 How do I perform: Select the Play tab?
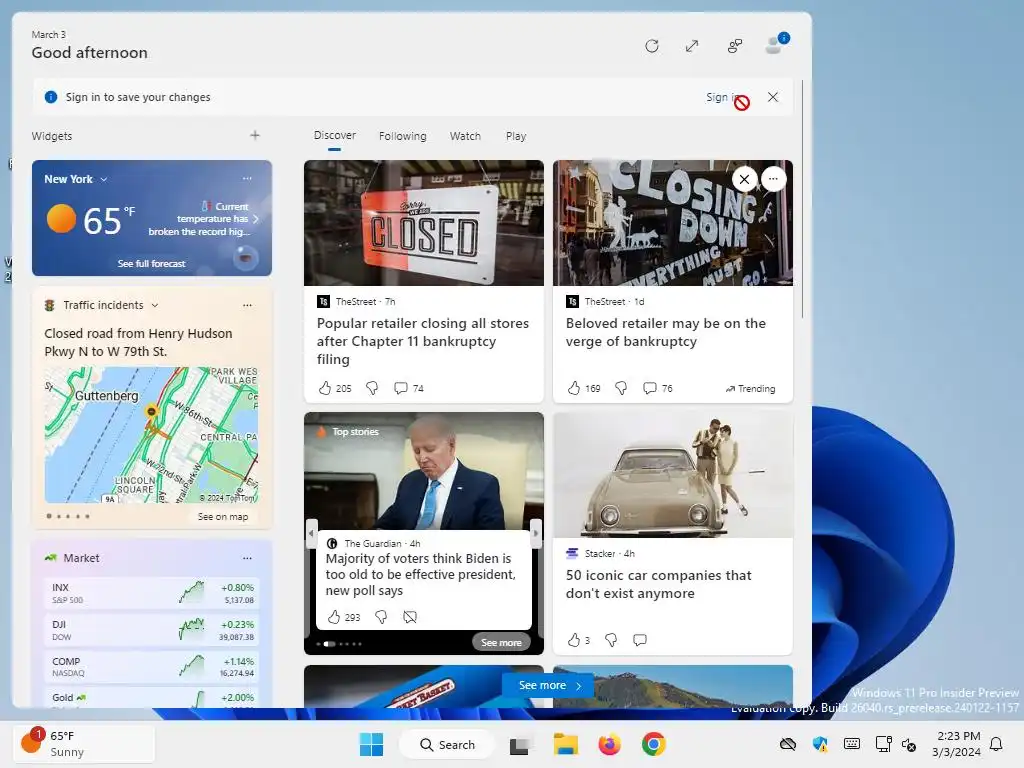[x=515, y=136]
